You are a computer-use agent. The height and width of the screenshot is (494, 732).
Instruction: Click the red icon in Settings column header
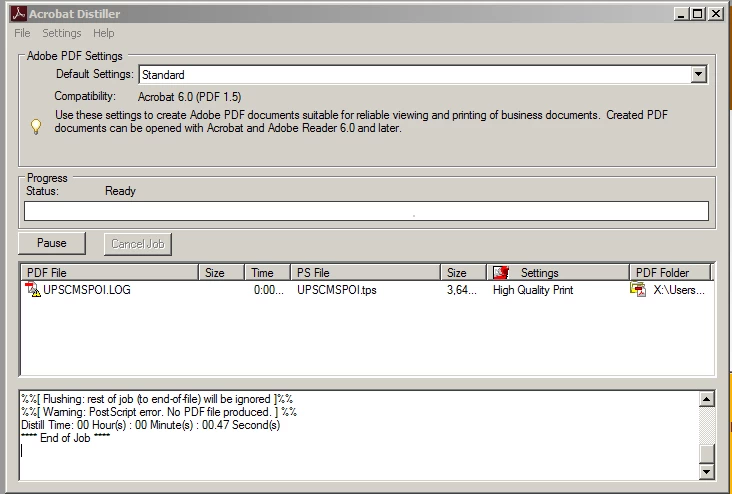point(500,273)
